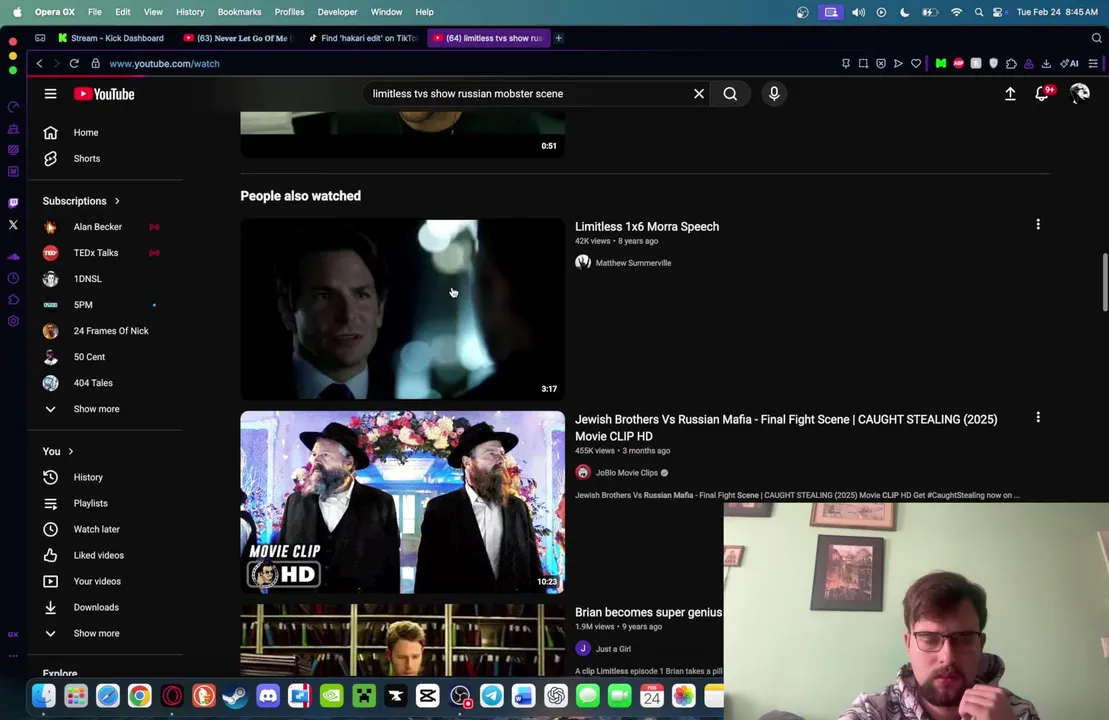This screenshot has width=1109, height=720.
Task: Play Jewish Brothers Movie Clip thumbnail
Action: (402, 502)
